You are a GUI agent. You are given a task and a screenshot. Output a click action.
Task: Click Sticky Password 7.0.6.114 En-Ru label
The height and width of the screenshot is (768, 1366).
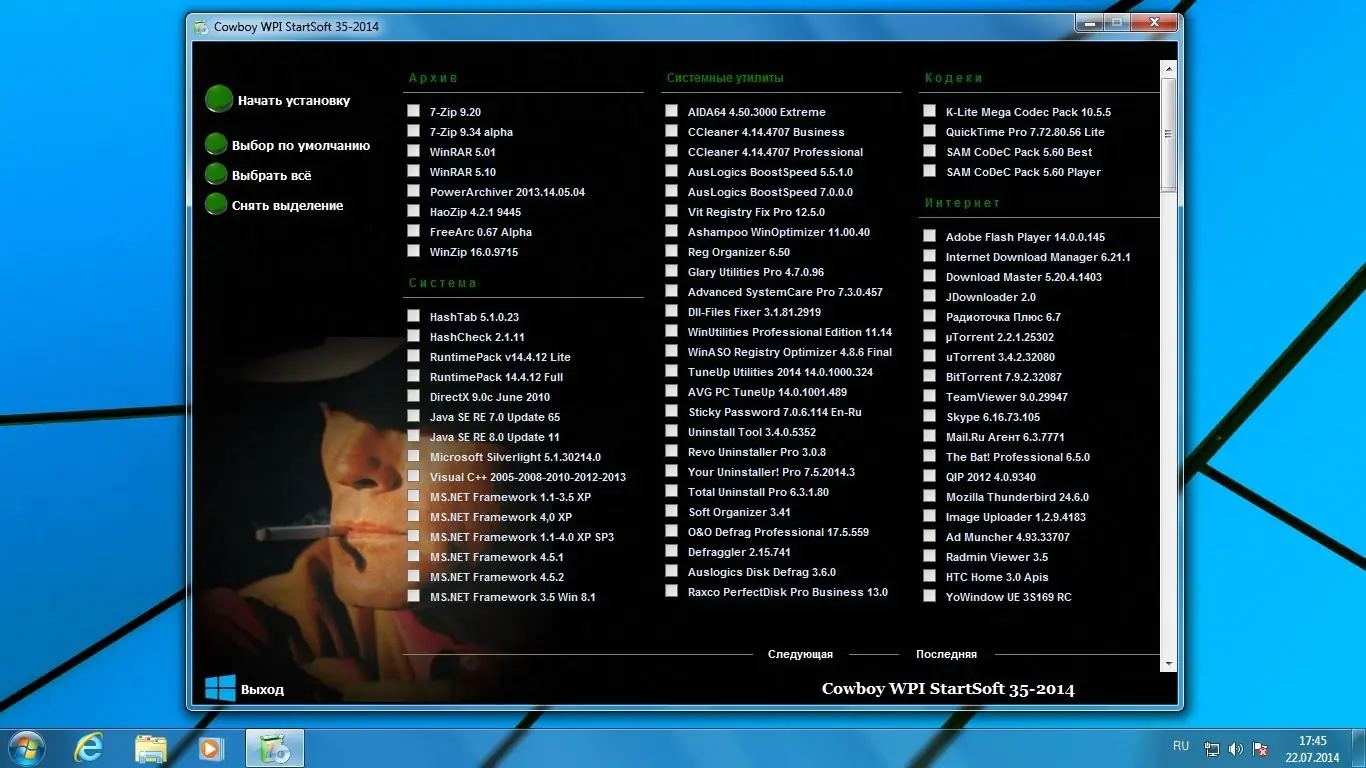click(x=775, y=412)
